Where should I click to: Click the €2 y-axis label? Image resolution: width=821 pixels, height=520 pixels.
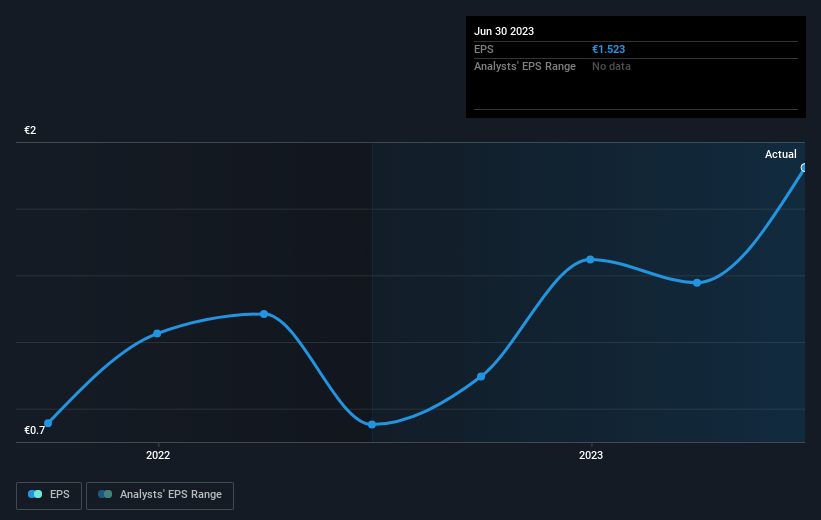click(30, 130)
